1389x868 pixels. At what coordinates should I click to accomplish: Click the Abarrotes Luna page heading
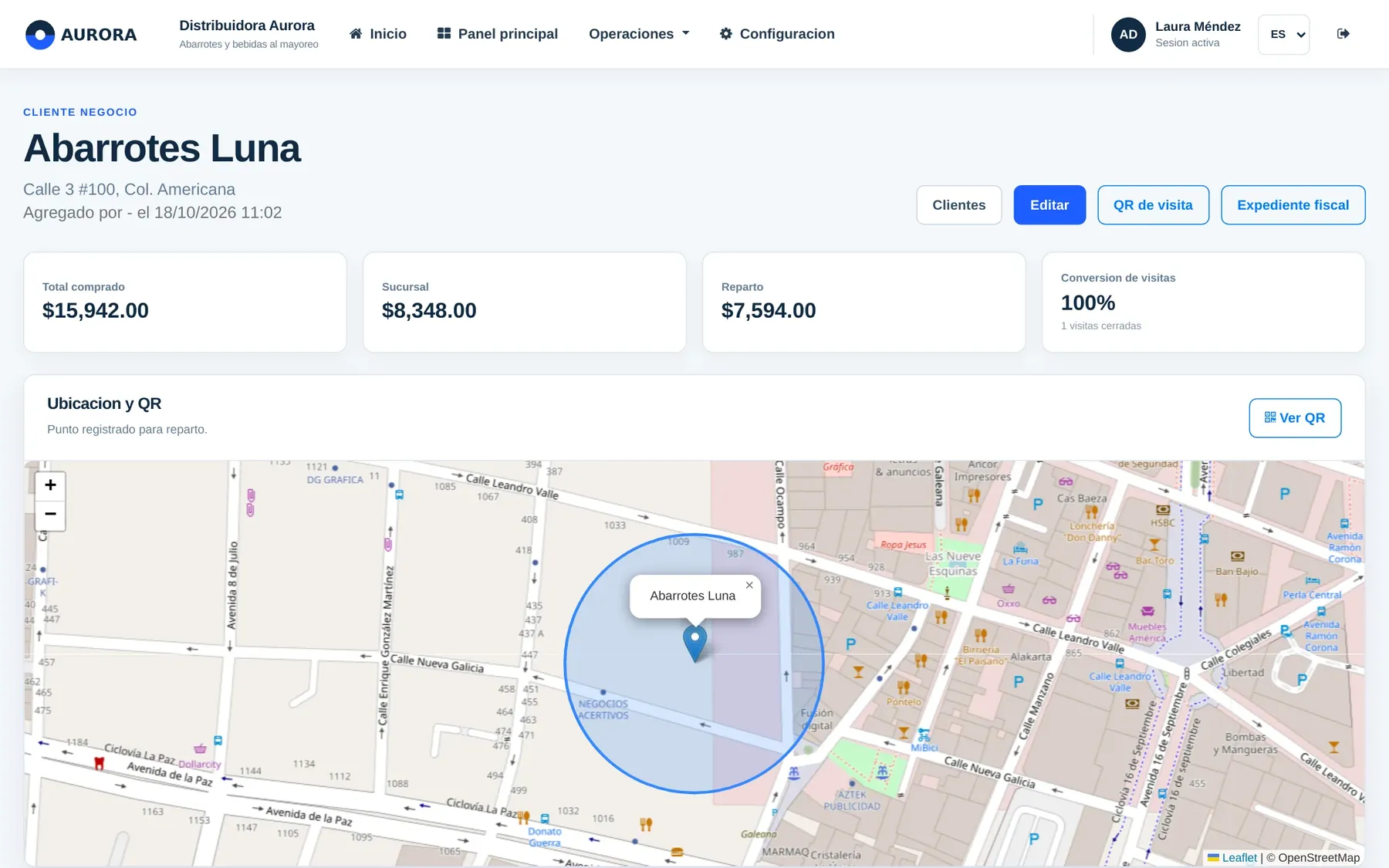coord(162,148)
